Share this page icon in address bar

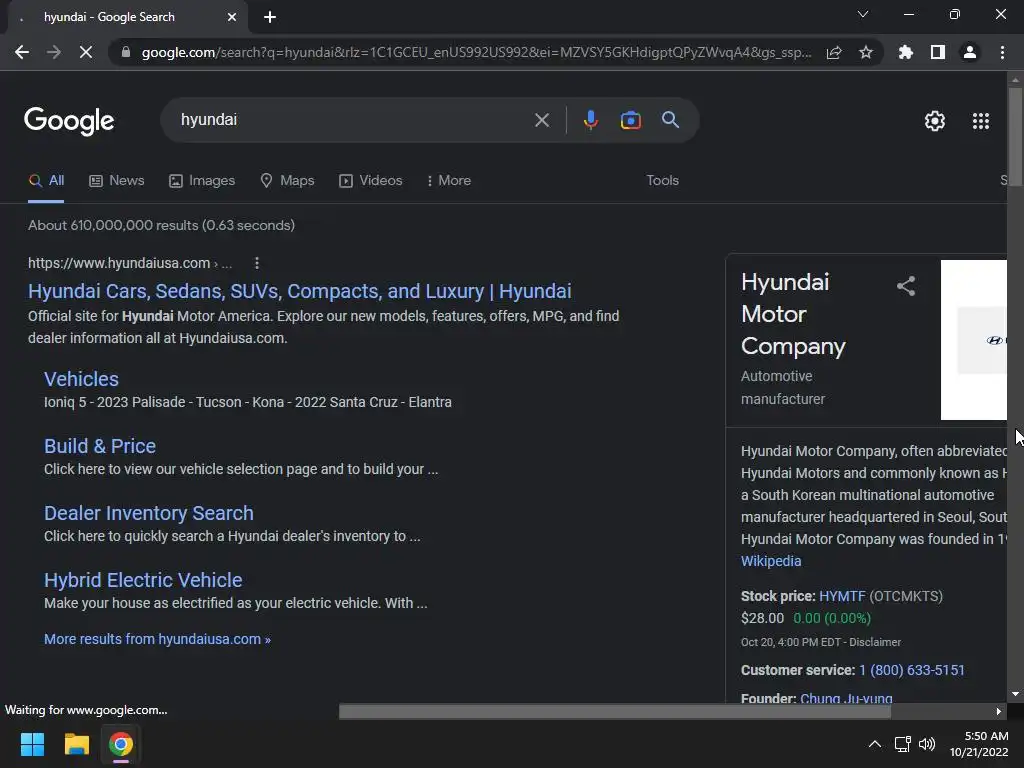click(834, 52)
